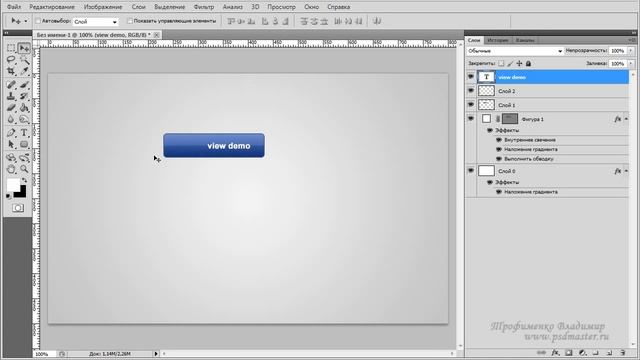
Task: Select the 3D Camera Orbit tool
Action: (x=24, y=158)
